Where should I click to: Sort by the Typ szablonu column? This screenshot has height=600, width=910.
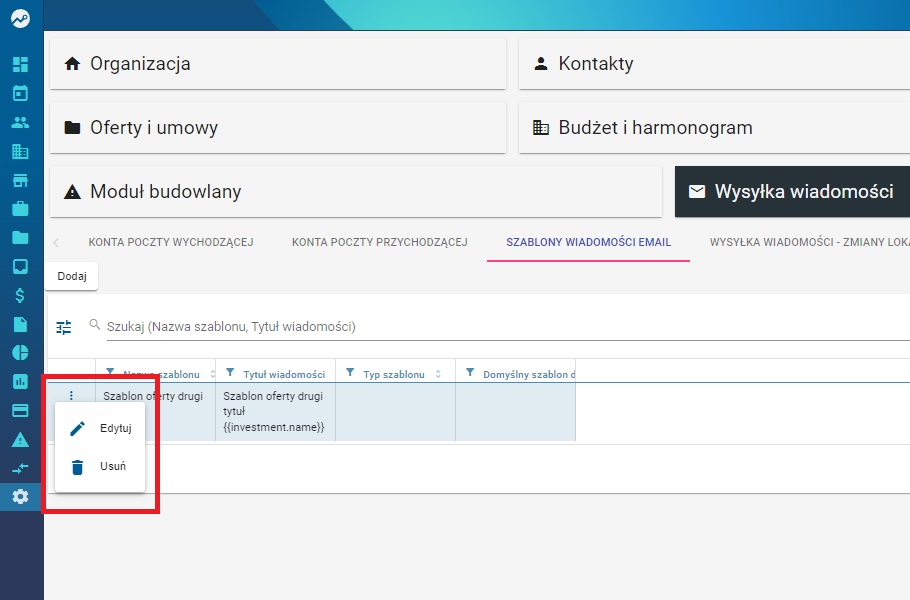click(x=438, y=374)
